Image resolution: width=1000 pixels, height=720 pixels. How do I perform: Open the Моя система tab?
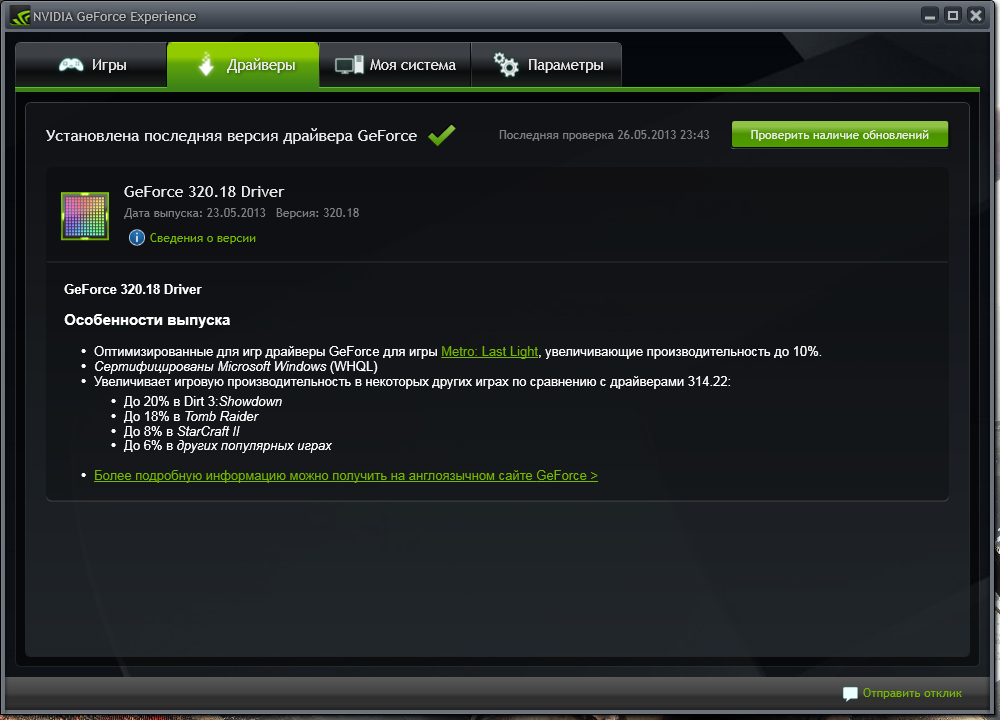pyautogui.click(x=395, y=64)
